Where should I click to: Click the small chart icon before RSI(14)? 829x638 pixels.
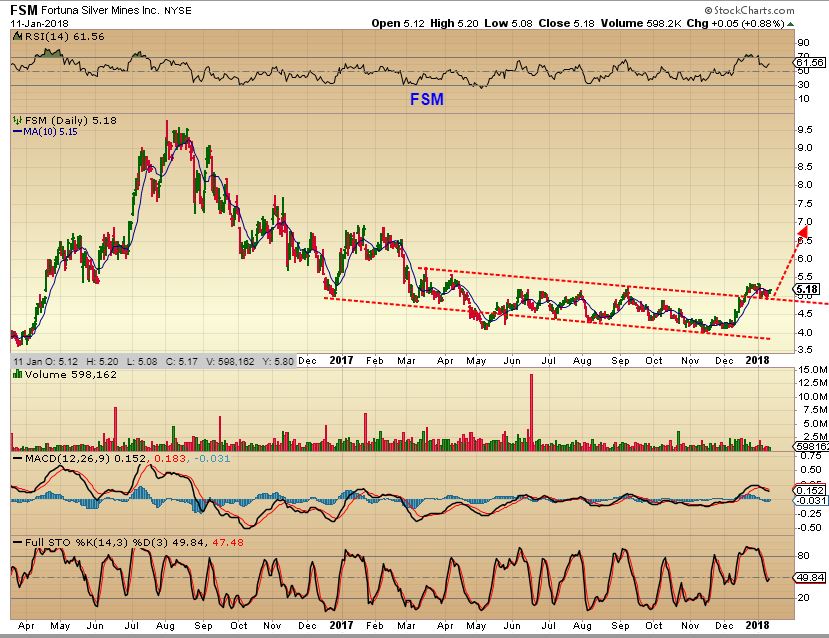click(x=17, y=36)
